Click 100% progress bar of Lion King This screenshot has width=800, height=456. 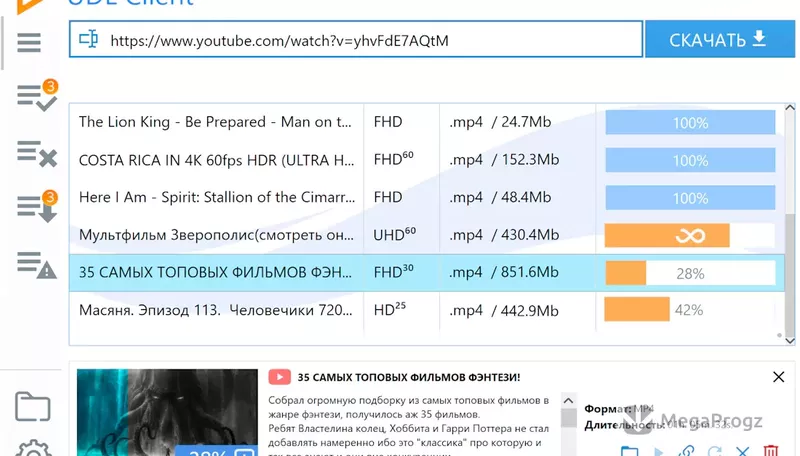tap(690, 123)
